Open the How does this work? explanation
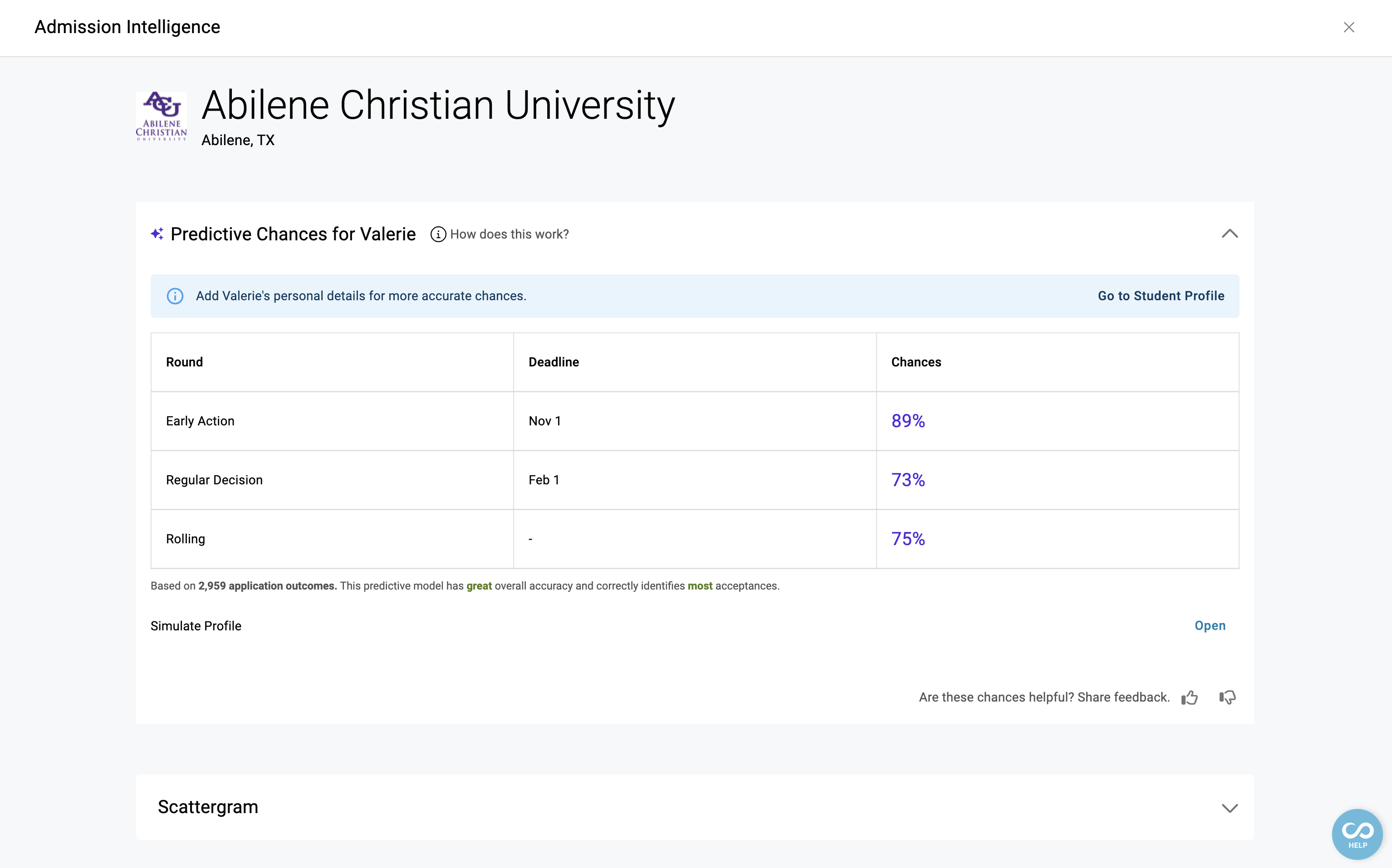The width and height of the screenshot is (1392, 868). tap(510, 234)
